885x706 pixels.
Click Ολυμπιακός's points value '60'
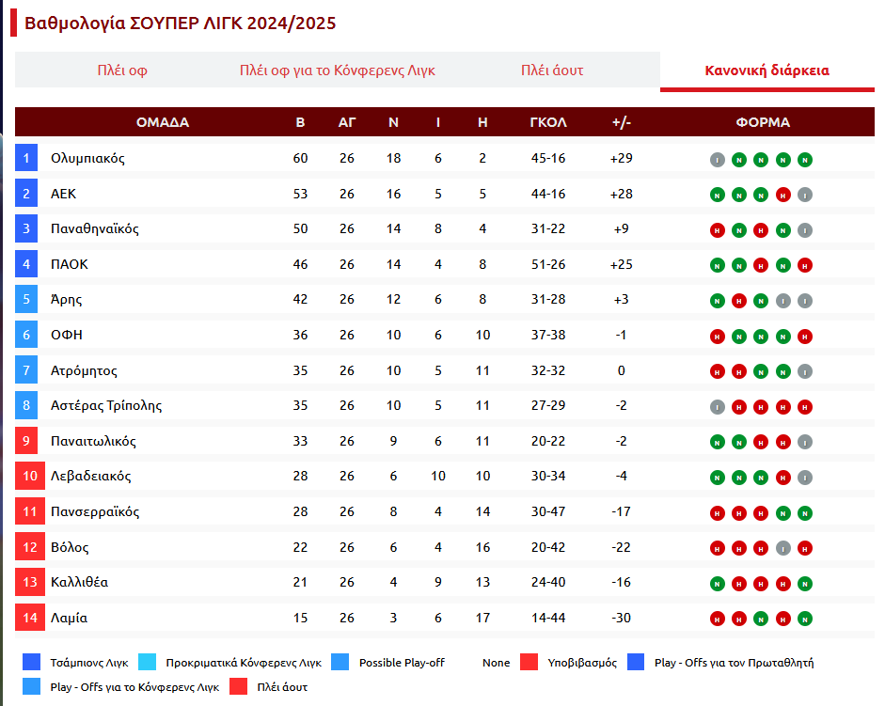pos(300,158)
